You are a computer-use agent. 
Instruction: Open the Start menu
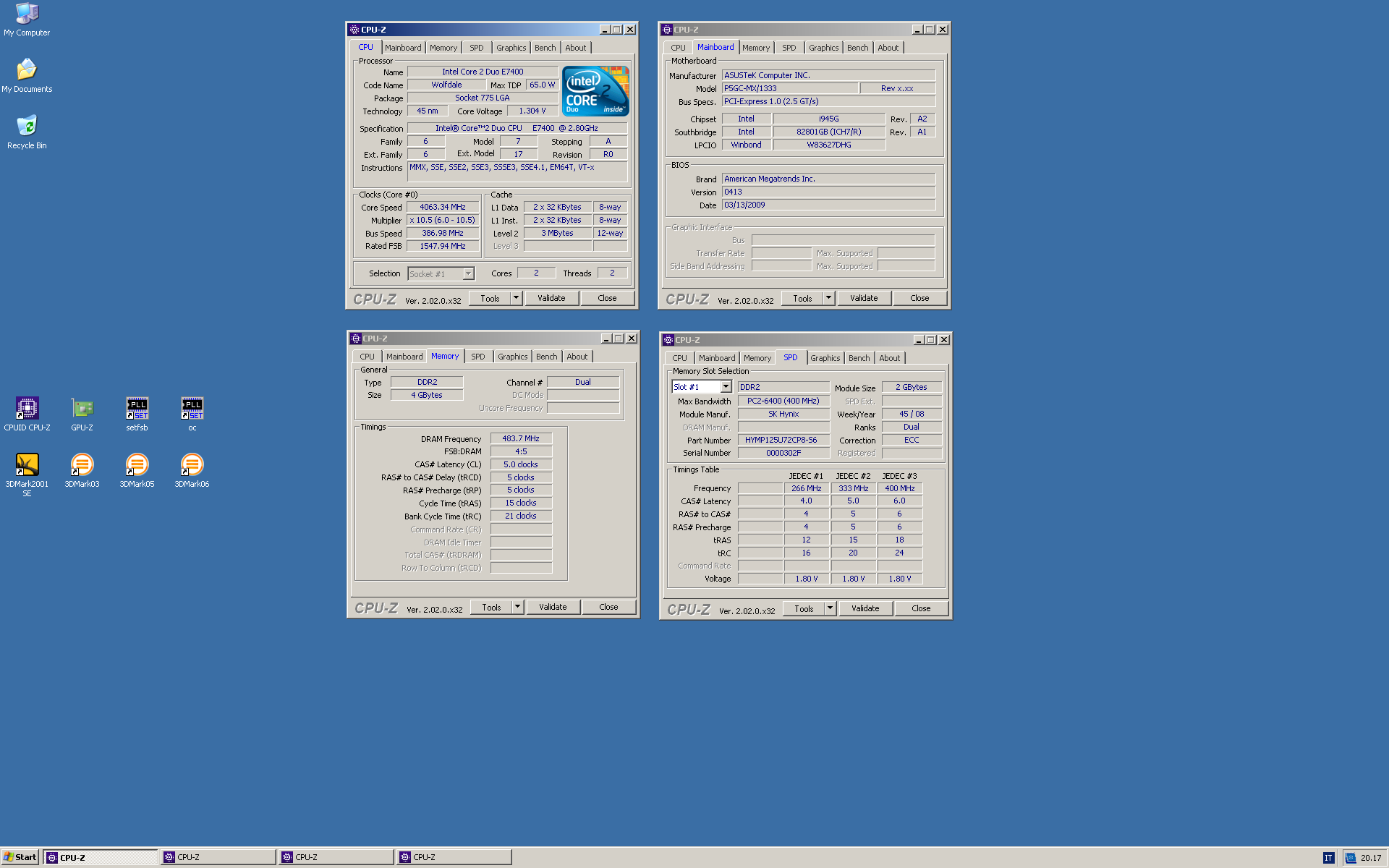click(x=20, y=857)
